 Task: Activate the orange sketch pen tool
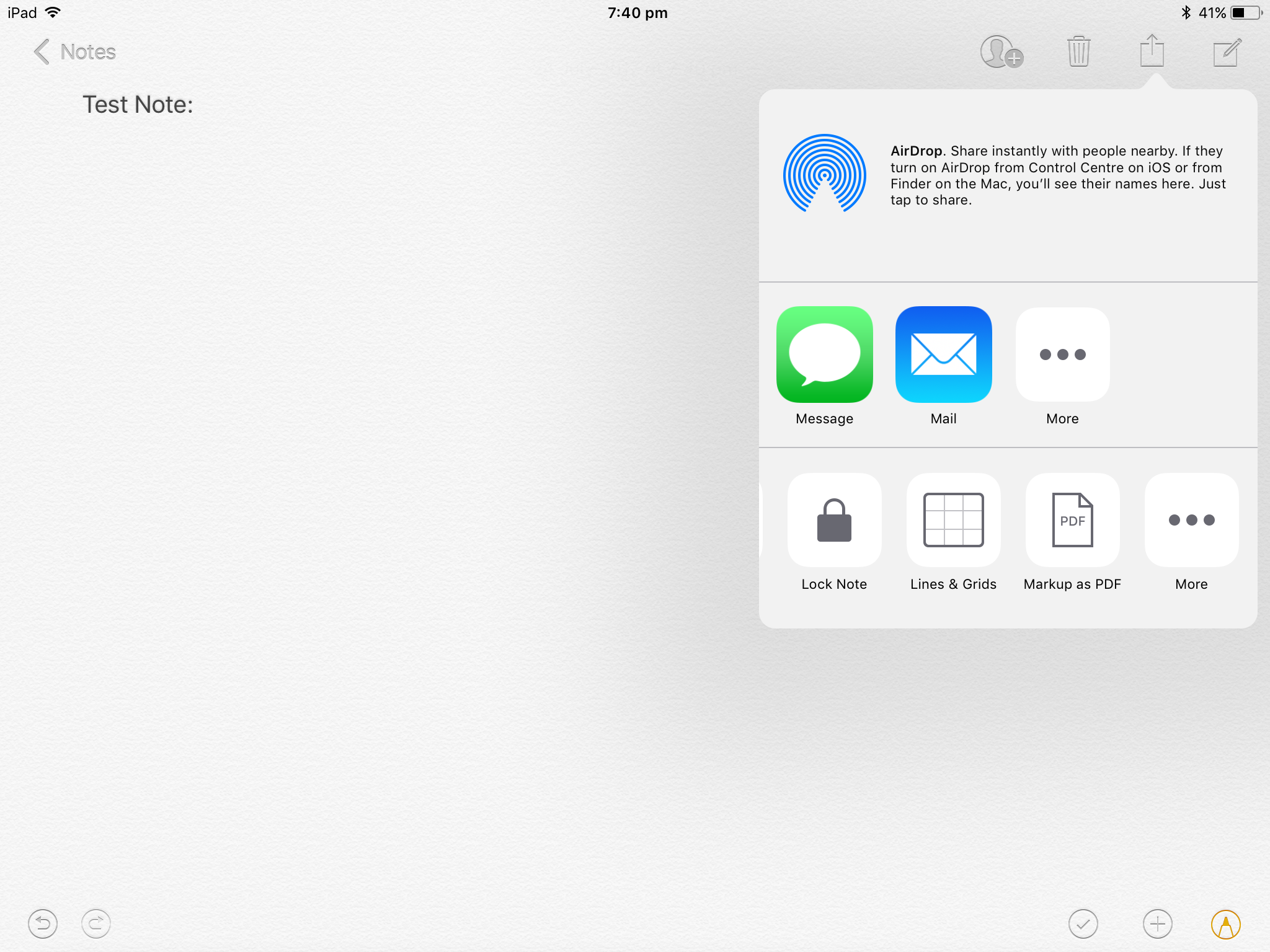1225,924
